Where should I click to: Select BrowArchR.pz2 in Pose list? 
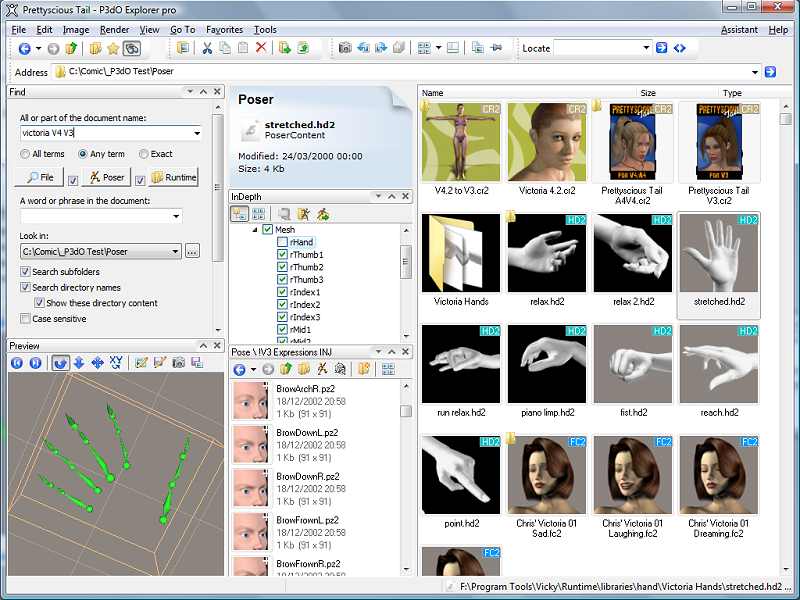point(315,401)
